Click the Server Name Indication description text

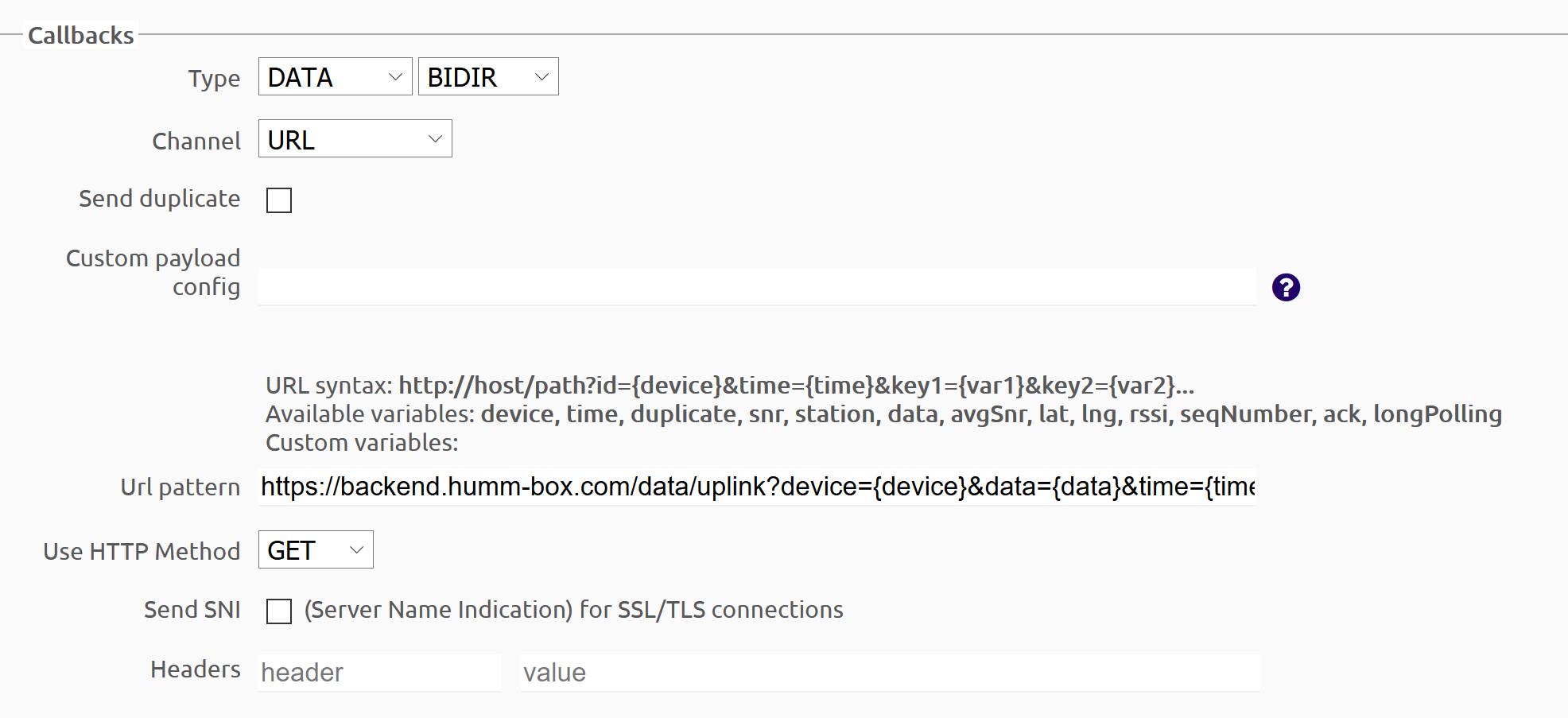tap(573, 610)
